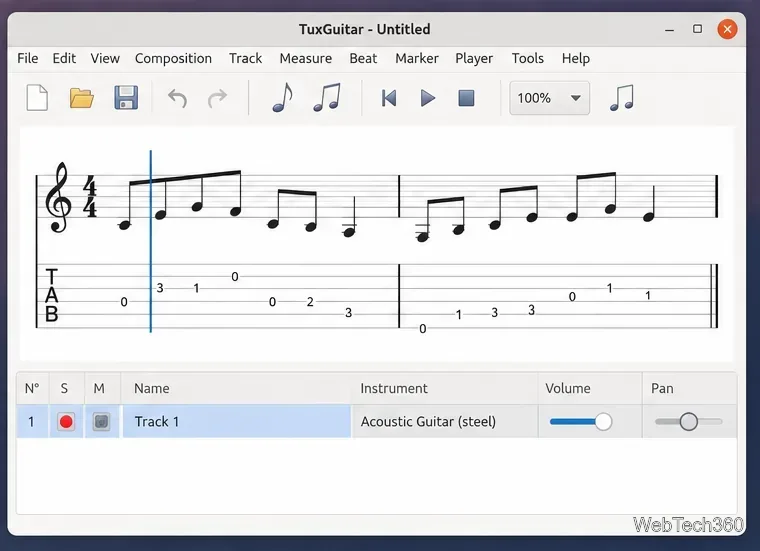The height and width of the screenshot is (551, 760).
Task: Stop playback with the square button
Action: tap(466, 98)
